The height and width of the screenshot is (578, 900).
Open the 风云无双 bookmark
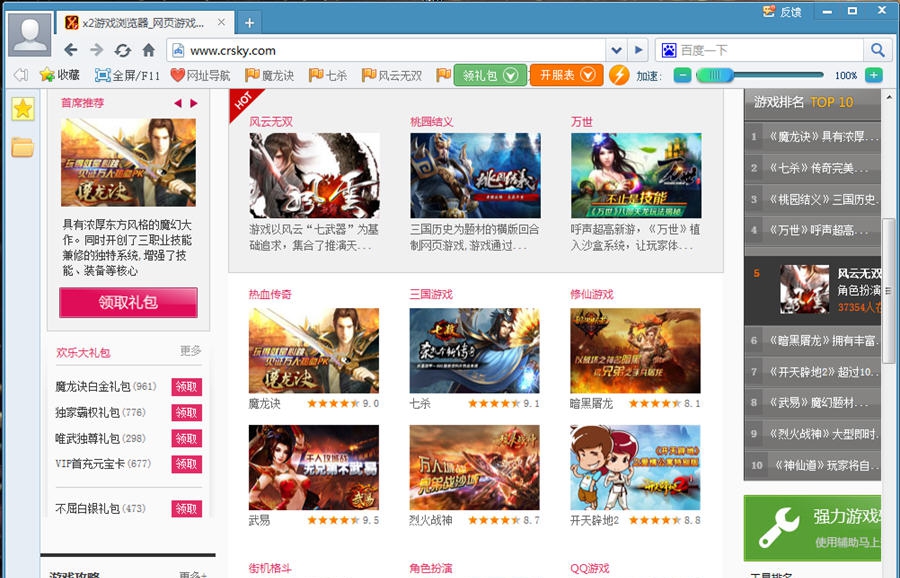click(391, 75)
